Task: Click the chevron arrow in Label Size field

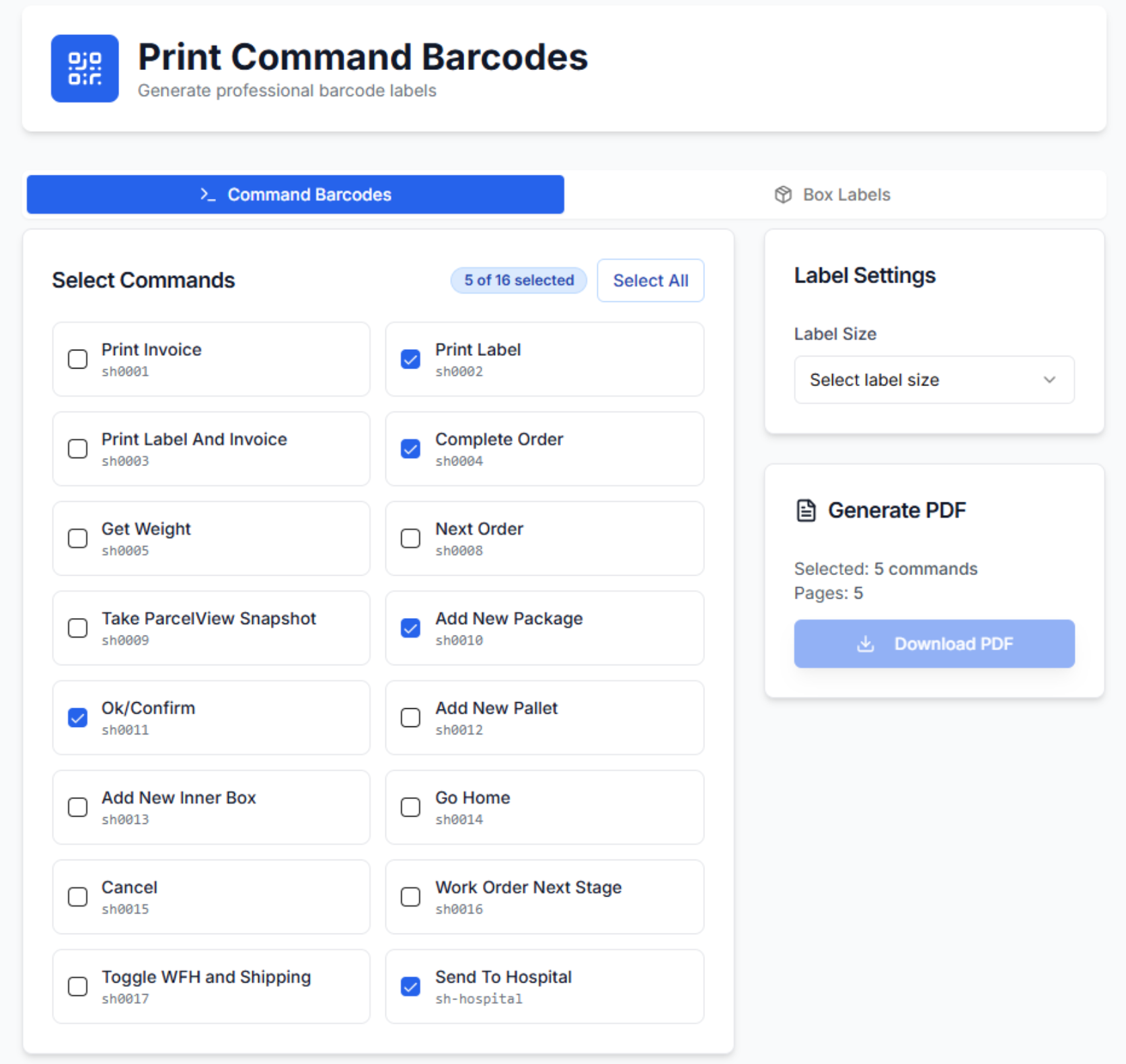Action: [x=1049, y=380]
